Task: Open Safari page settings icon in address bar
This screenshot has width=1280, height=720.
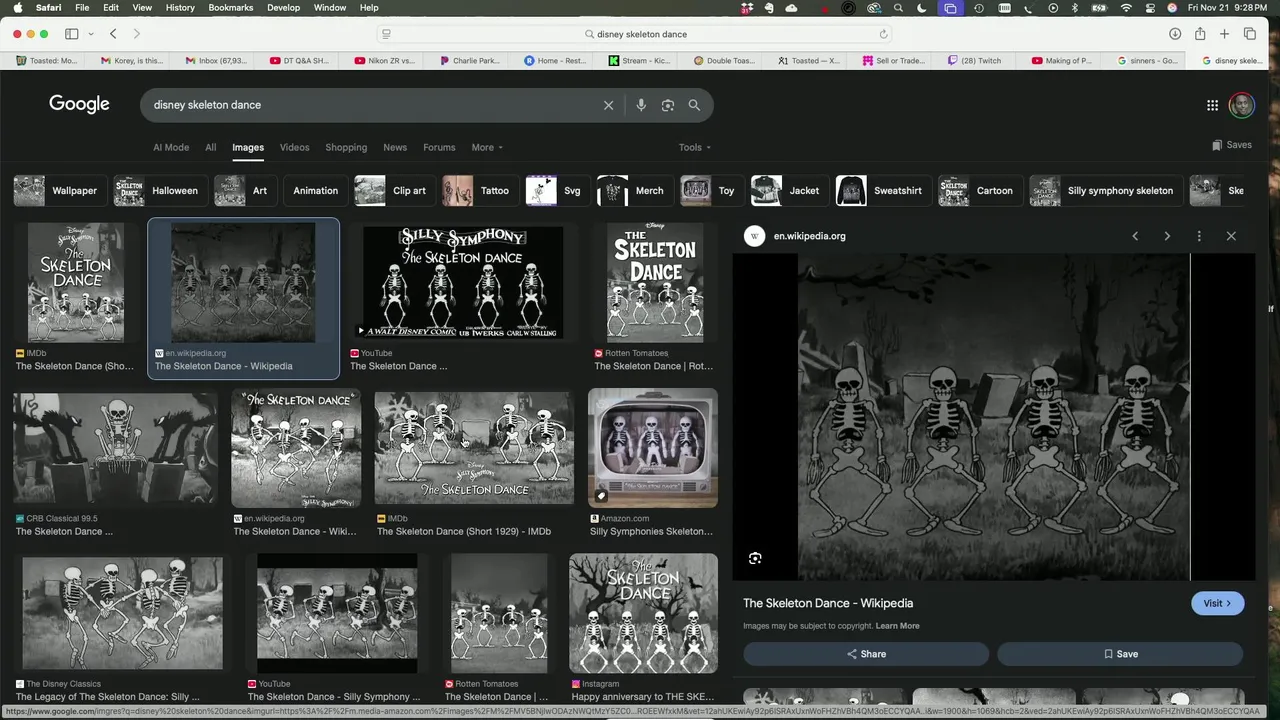Action: click(386, 34)
